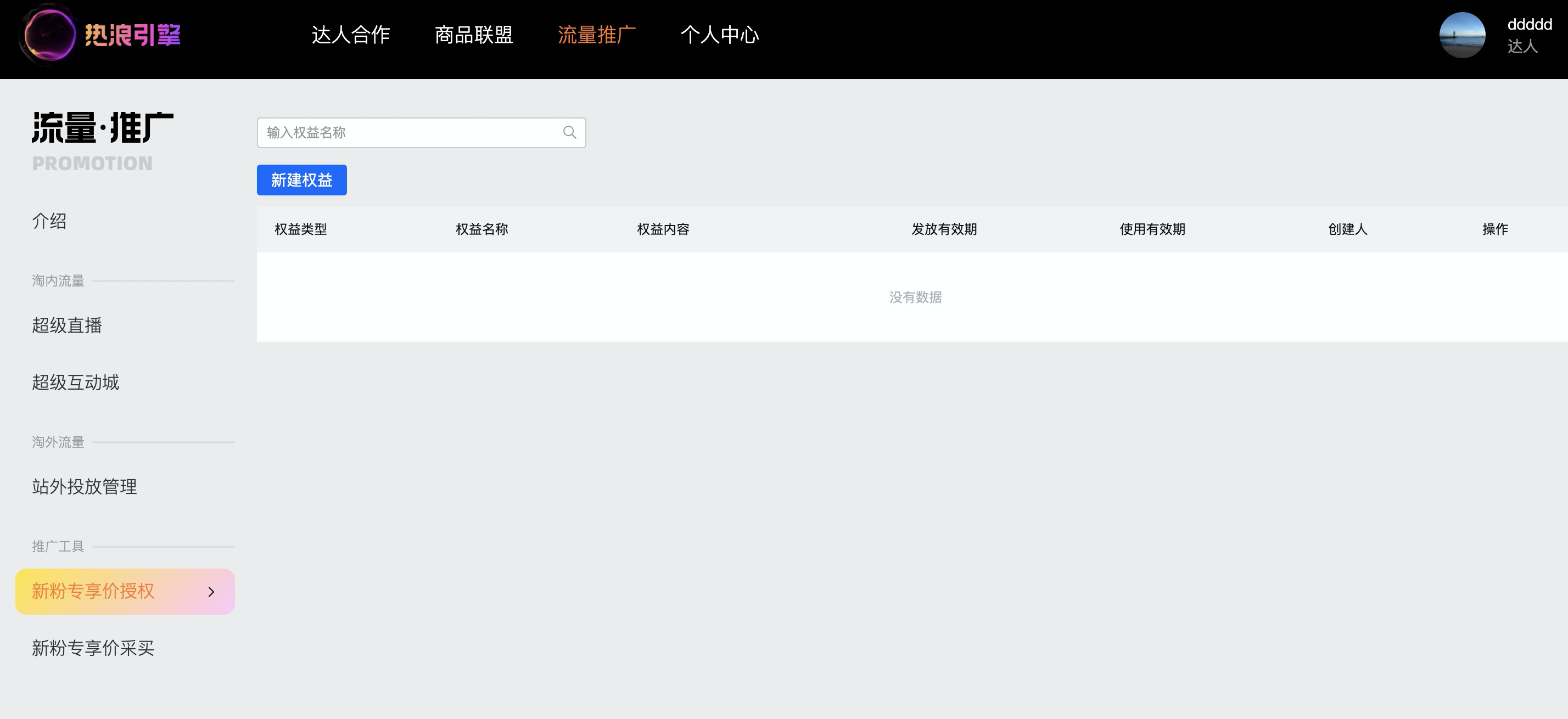Select 超级直播 in the sidebar

point(67,325)
